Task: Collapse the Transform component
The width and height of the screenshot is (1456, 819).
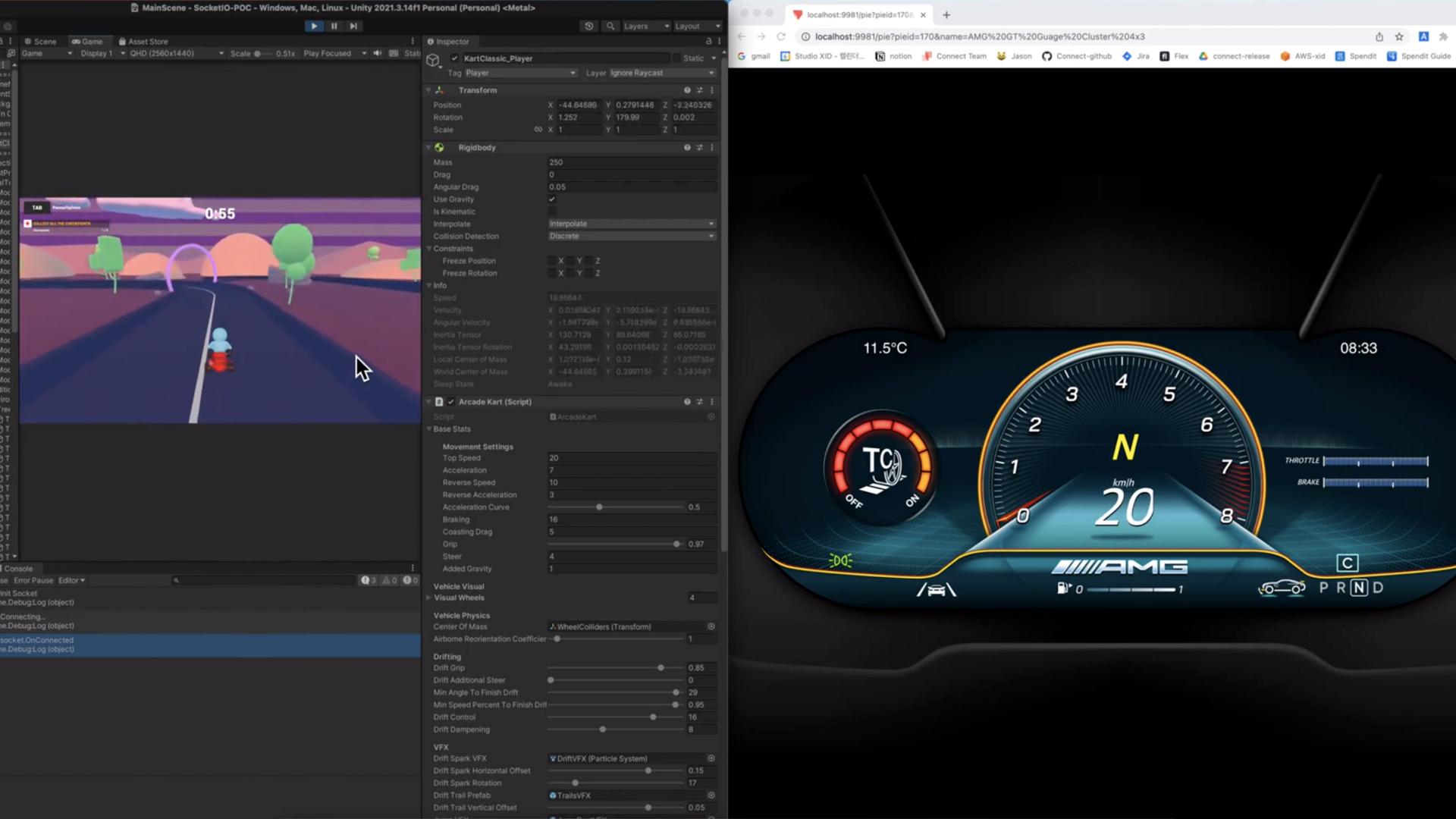Action: tap(428, 89)
